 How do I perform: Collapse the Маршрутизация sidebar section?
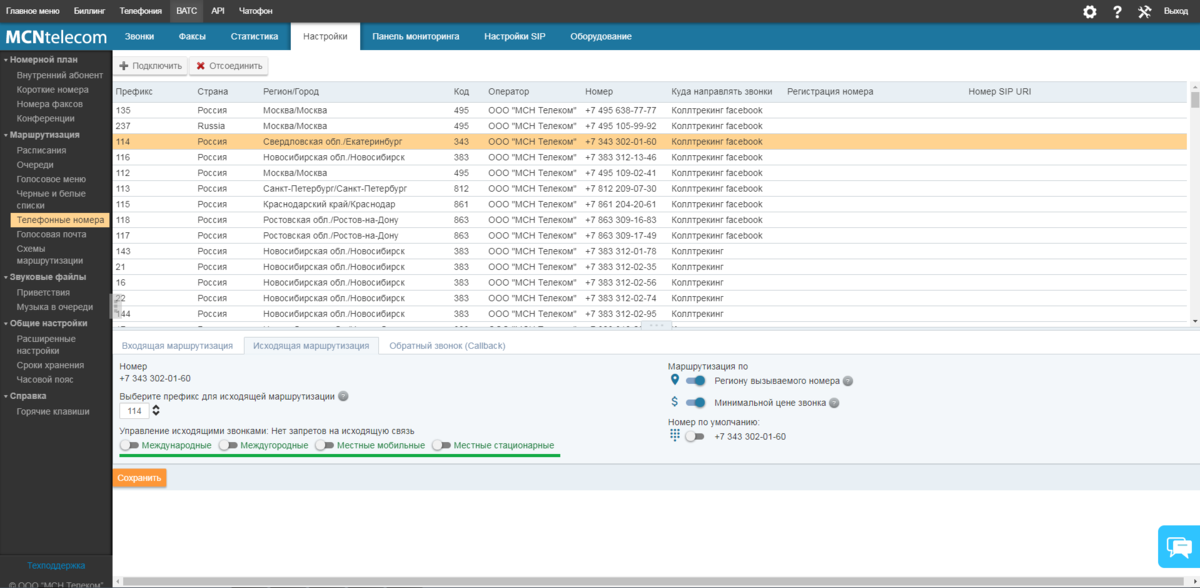click(x=42, y=134)
